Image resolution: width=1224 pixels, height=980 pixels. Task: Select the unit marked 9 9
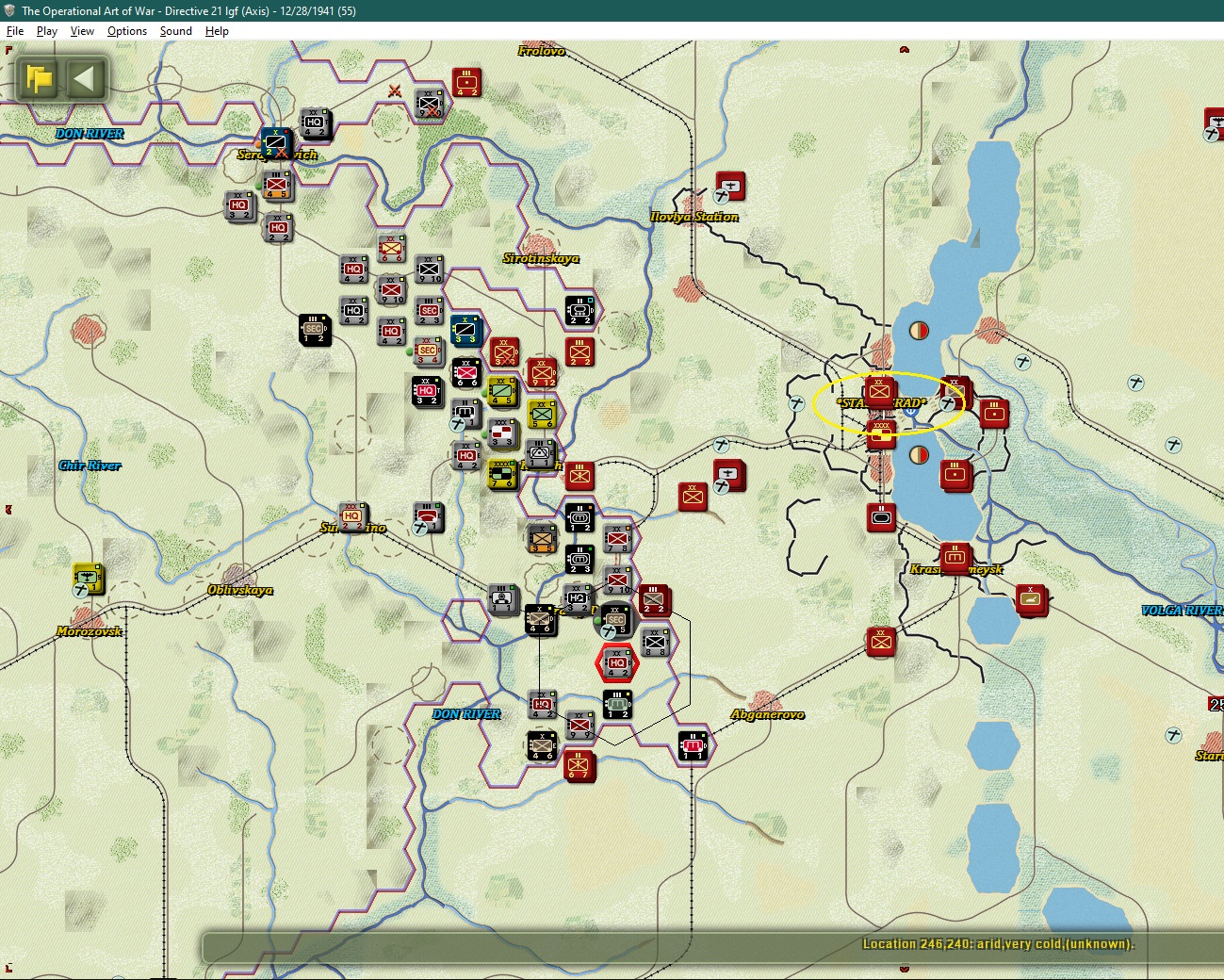pos(579,725)
